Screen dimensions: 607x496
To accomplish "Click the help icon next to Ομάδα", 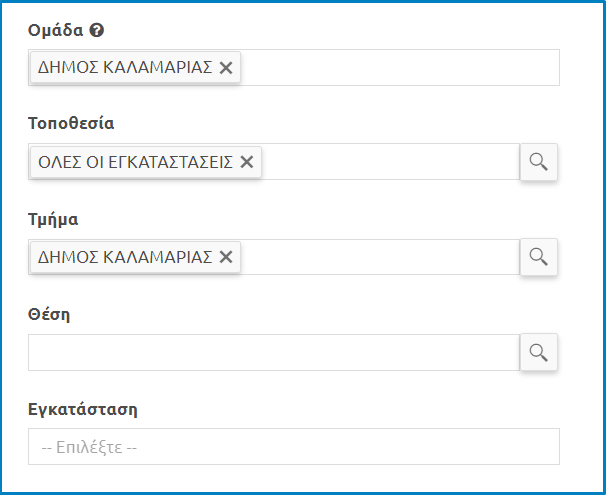I will 98,30.
